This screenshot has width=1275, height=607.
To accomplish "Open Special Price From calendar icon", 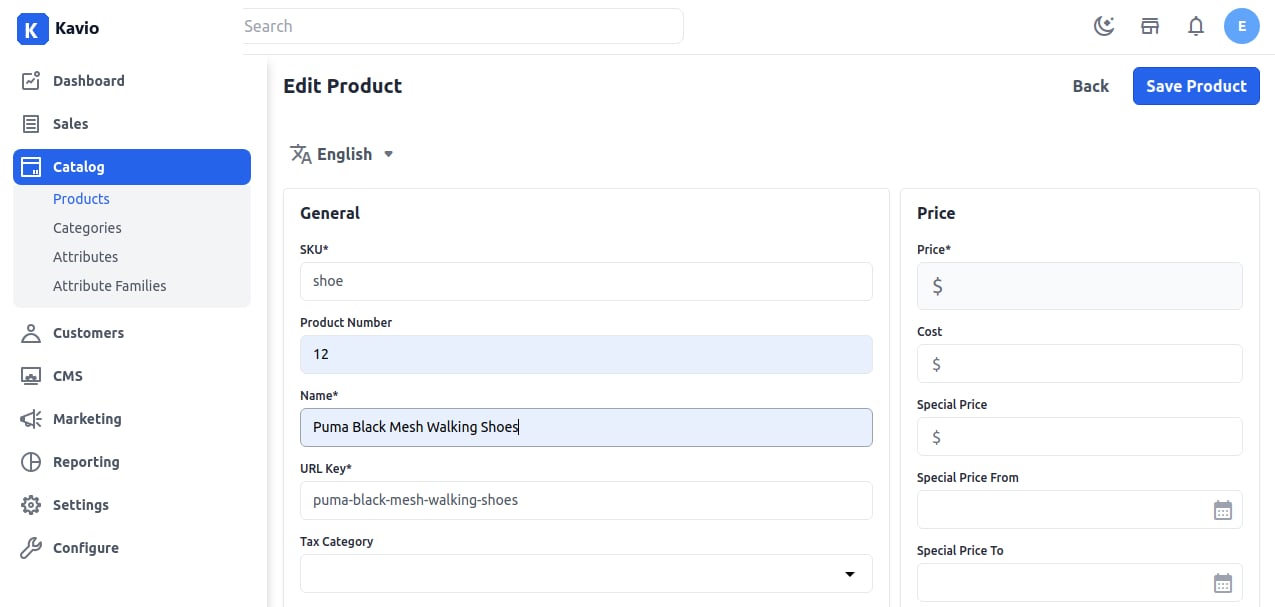I will [x=1222, y=510].
